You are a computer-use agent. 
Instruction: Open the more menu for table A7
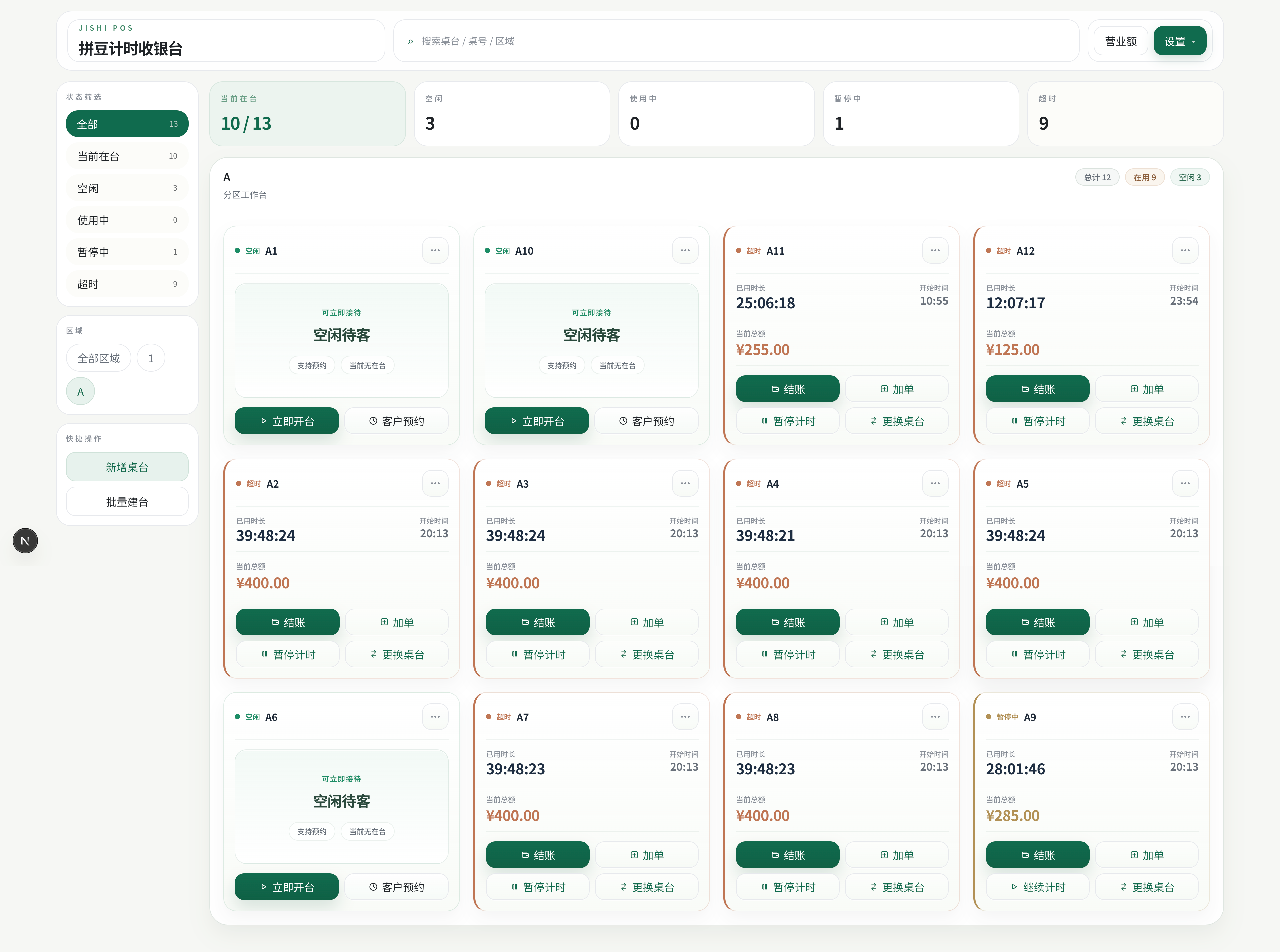click(685, 717)
